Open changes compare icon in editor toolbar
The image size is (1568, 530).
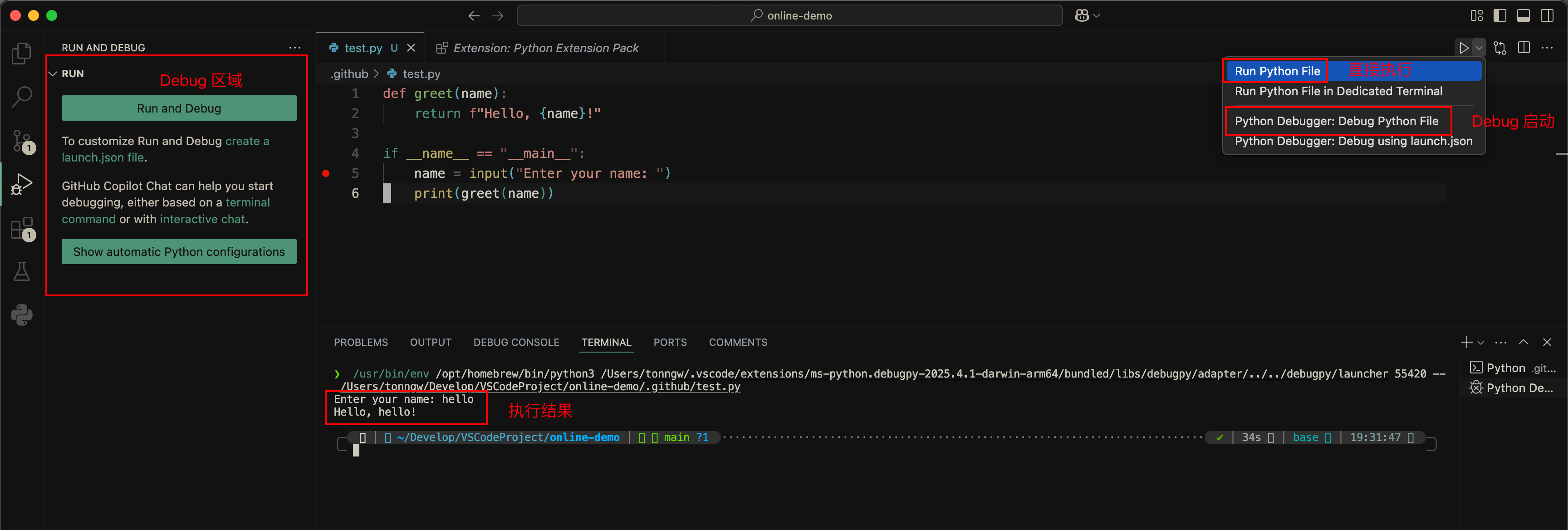click(x=1500, y=48)
